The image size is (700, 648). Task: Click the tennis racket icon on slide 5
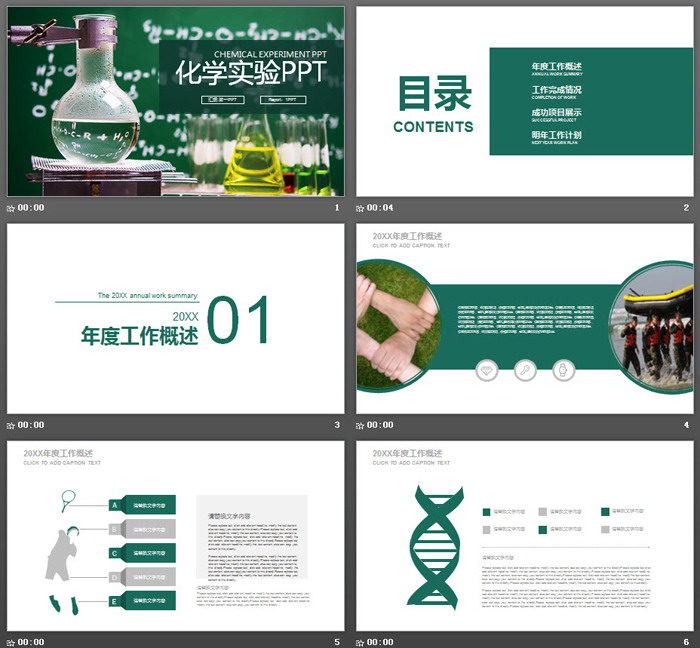point(68,501)
